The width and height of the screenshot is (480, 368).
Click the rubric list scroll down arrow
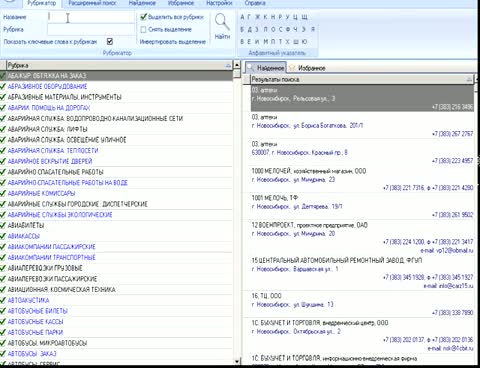tap(237, 361)
